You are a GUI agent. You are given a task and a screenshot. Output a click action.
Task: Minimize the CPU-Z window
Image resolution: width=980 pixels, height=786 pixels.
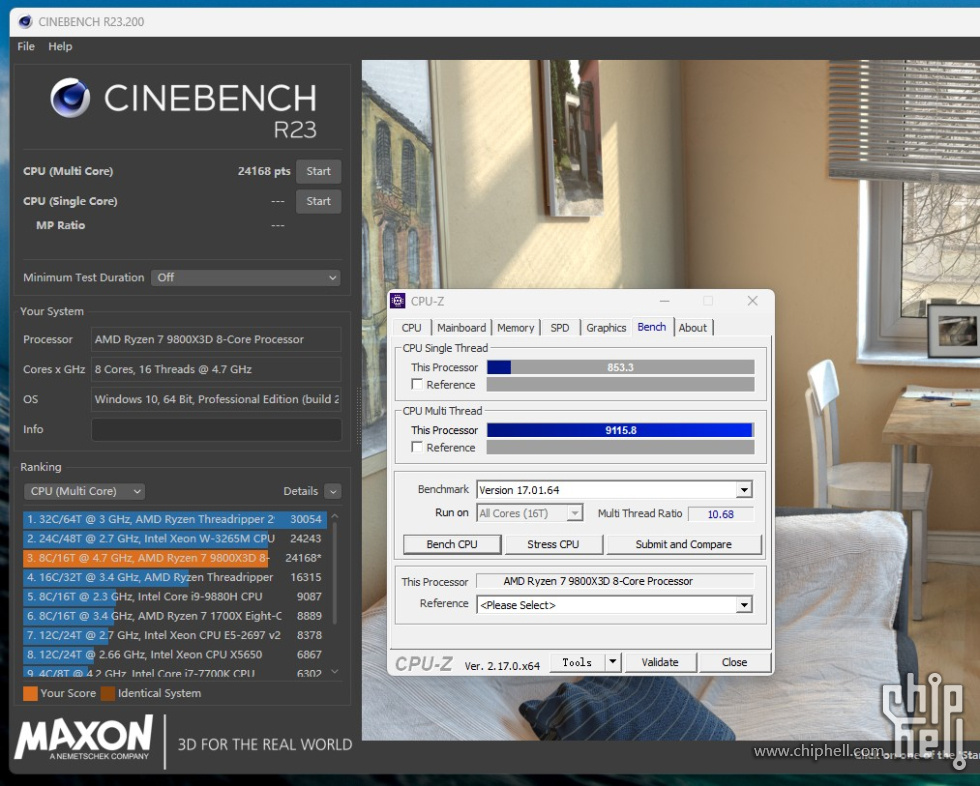pos(664,301)
